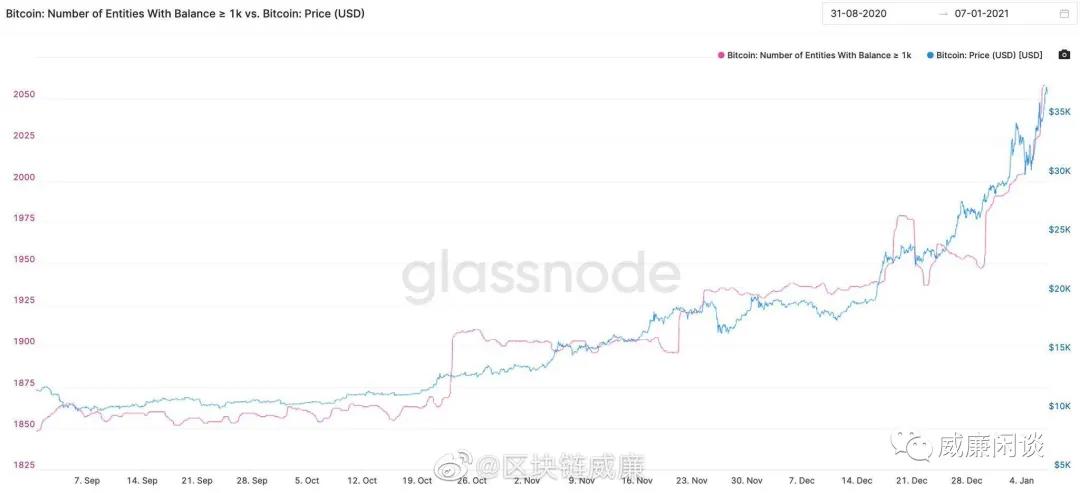Click the camera snapshot icon
This screenshot has height=493, width=1080.
pyautogui.click(x=1064, y=54)
